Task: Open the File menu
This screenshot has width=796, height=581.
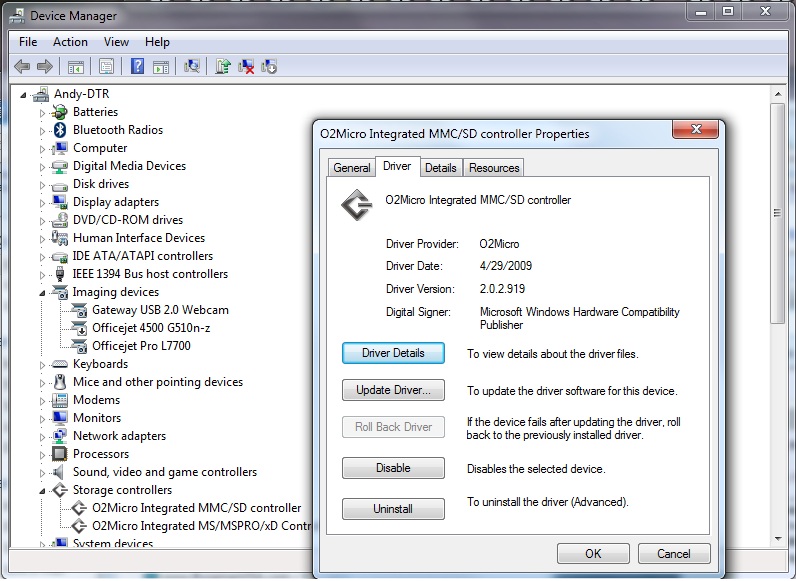Action: click(28, 42)
